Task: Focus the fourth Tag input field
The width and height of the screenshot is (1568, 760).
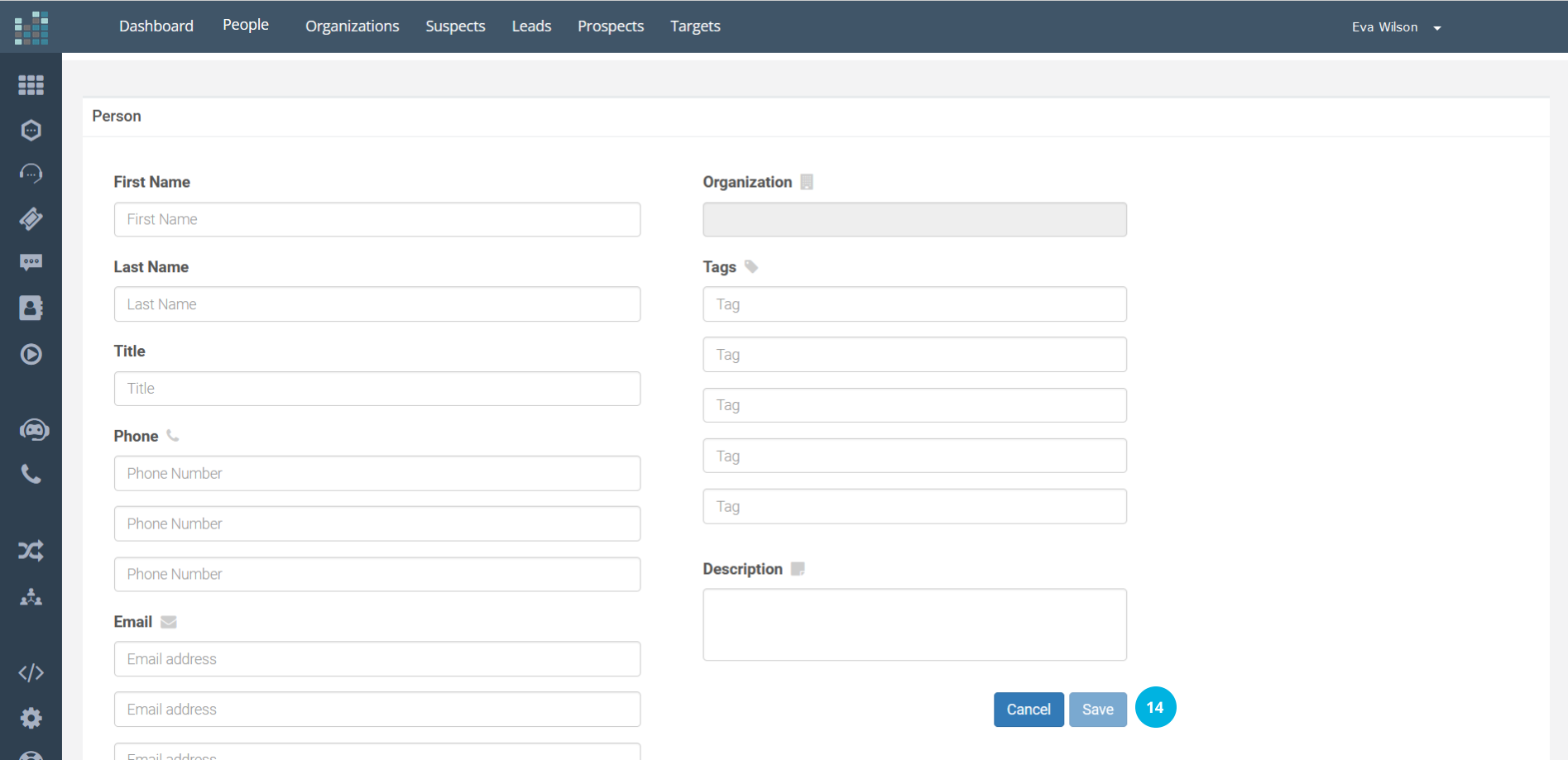Action: tap(915, 456)
